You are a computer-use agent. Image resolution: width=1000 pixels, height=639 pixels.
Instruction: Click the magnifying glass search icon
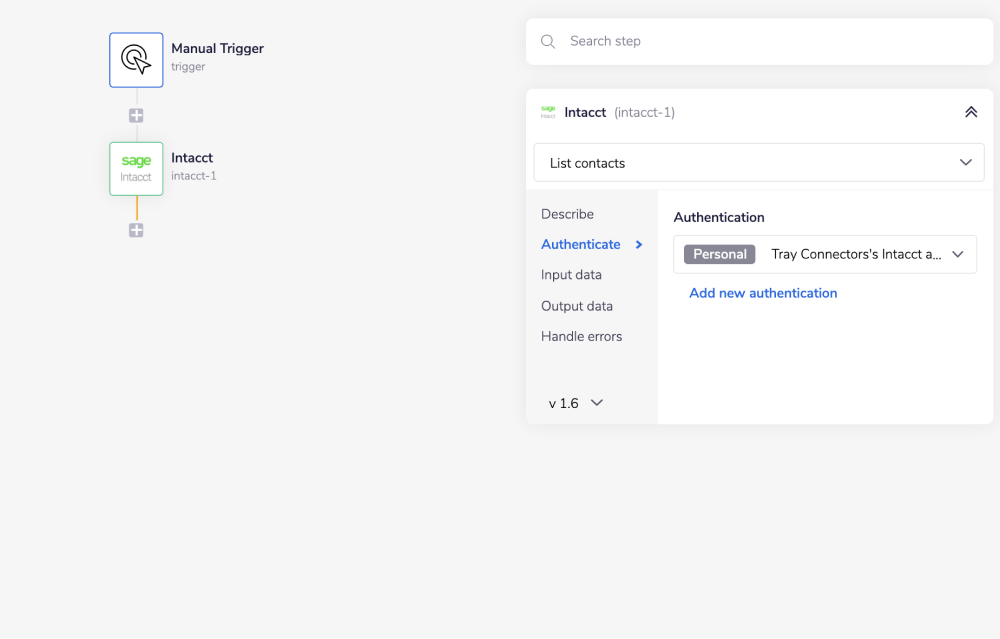[x=548, y=42]
